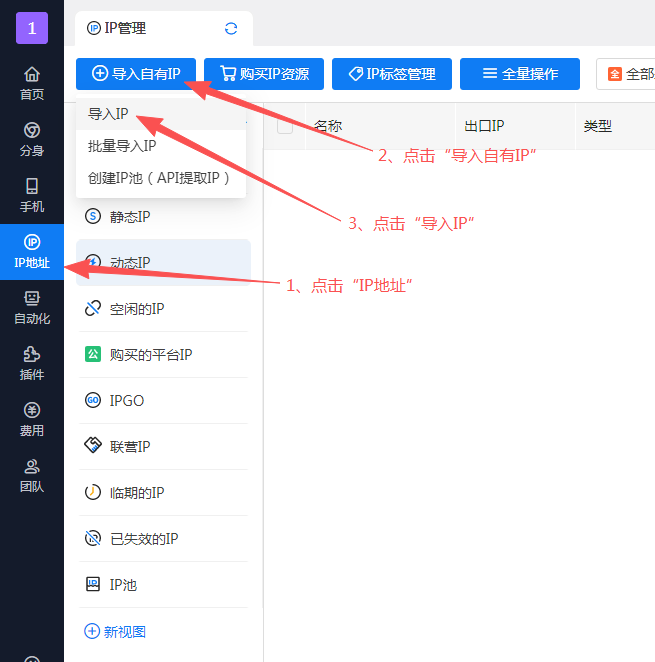
Task: Show 联营IP view
Action: pos(163,446)
